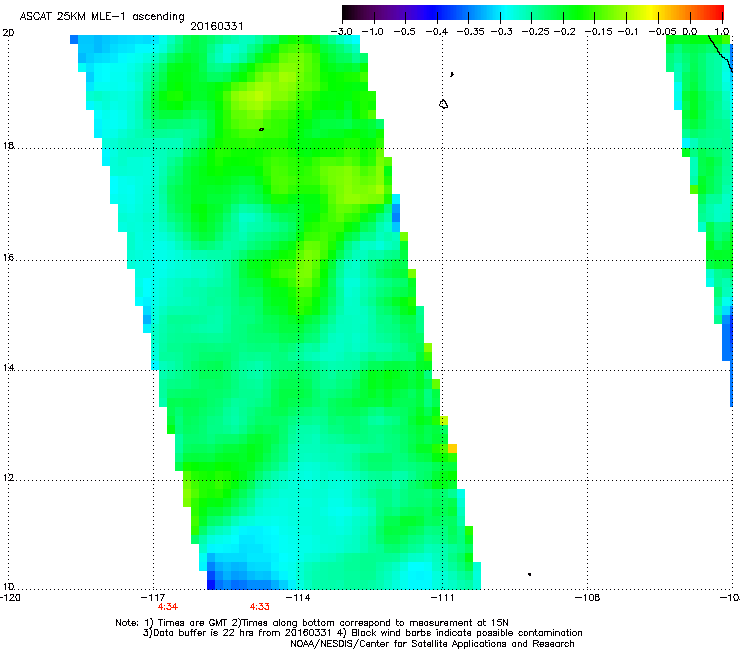Image resolution: width=740 pixels, height=650 pixels.
Task: Pick the black end of the colorbar
Action: [348, 12]
